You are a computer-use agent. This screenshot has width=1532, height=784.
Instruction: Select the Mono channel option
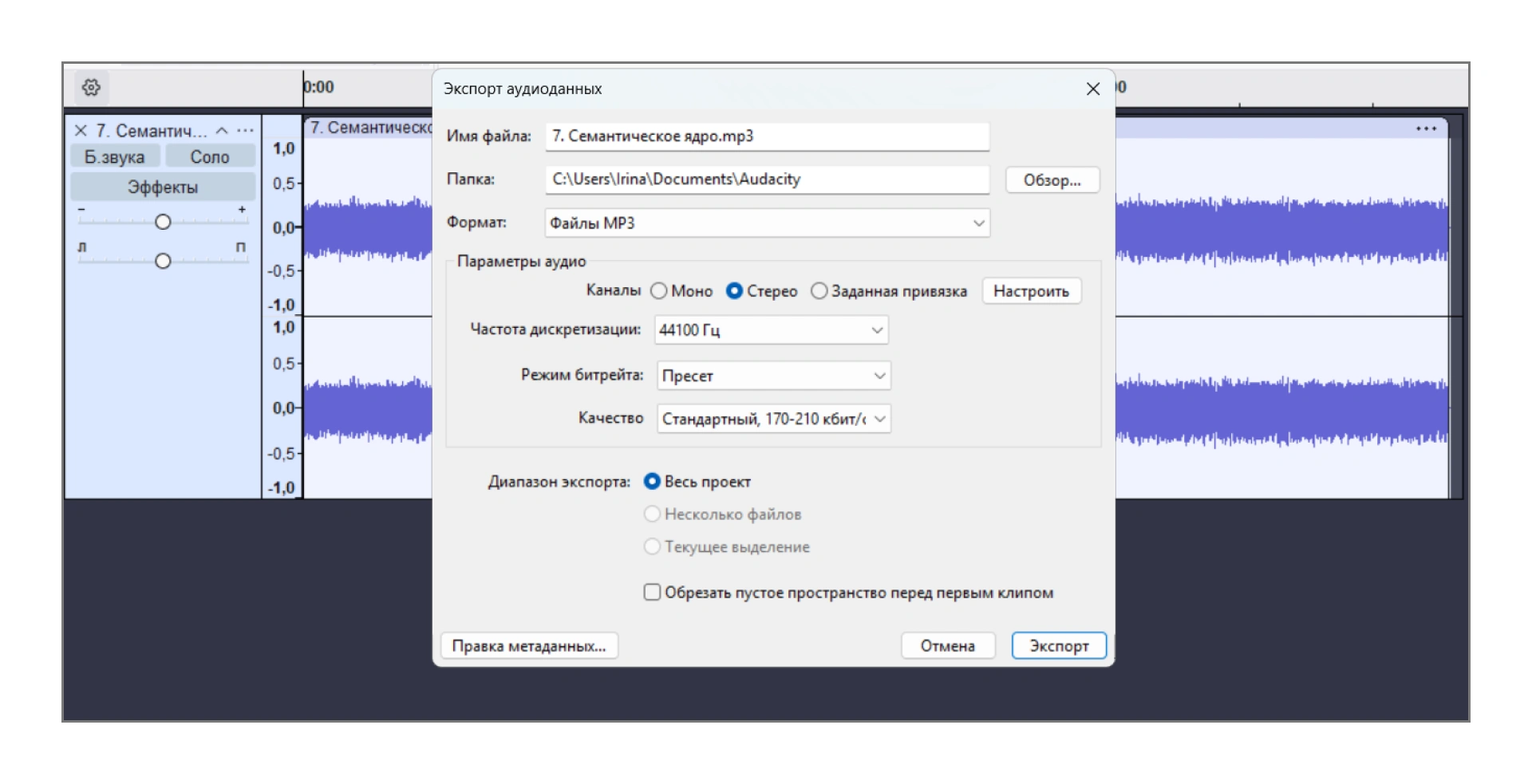point(659,291)
